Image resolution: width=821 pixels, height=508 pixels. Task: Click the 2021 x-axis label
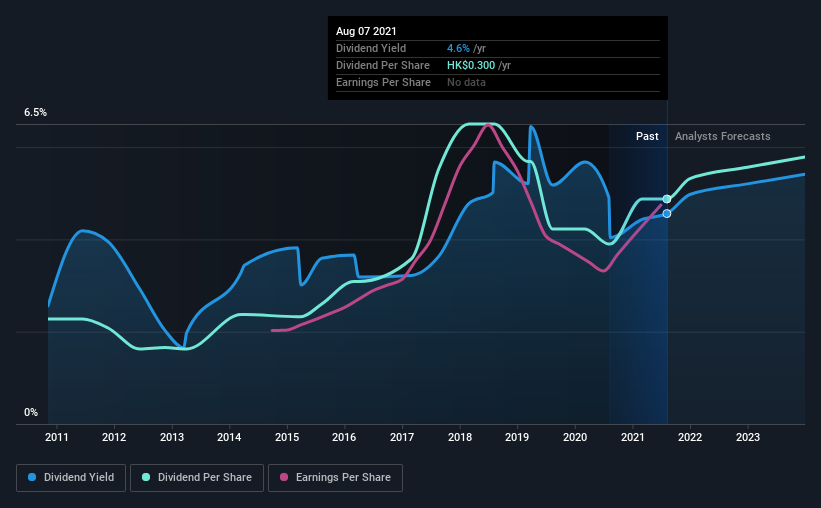pos(633,437)
